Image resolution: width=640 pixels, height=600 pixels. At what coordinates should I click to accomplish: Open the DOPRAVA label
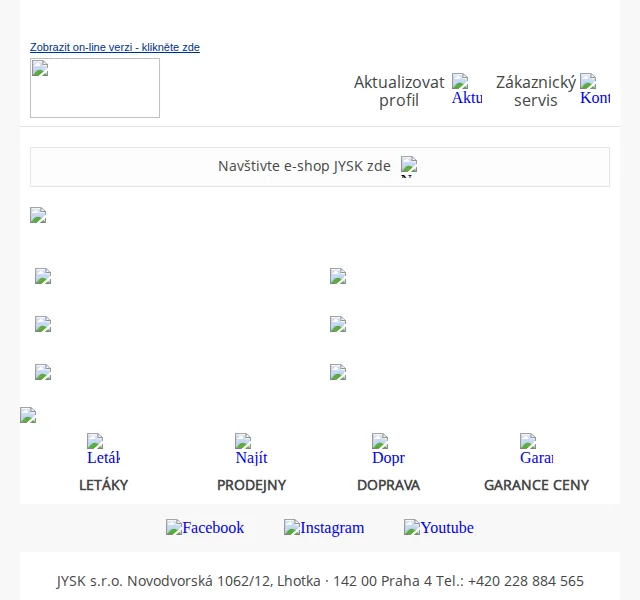pyautogui.click(x=388, y=485)
